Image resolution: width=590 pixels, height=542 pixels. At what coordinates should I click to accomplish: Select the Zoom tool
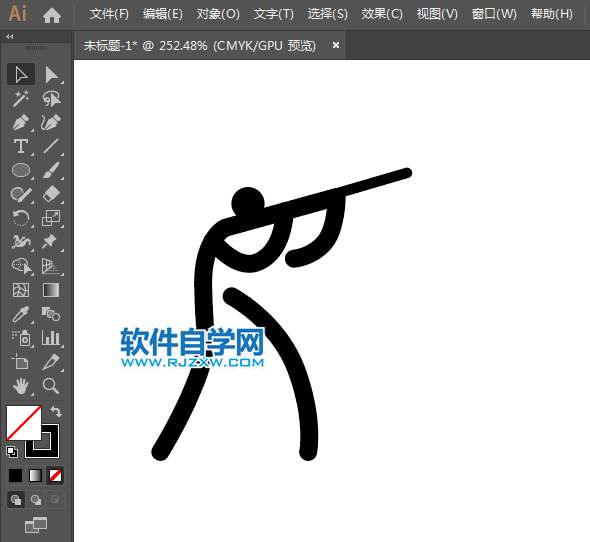click(51, 386)
